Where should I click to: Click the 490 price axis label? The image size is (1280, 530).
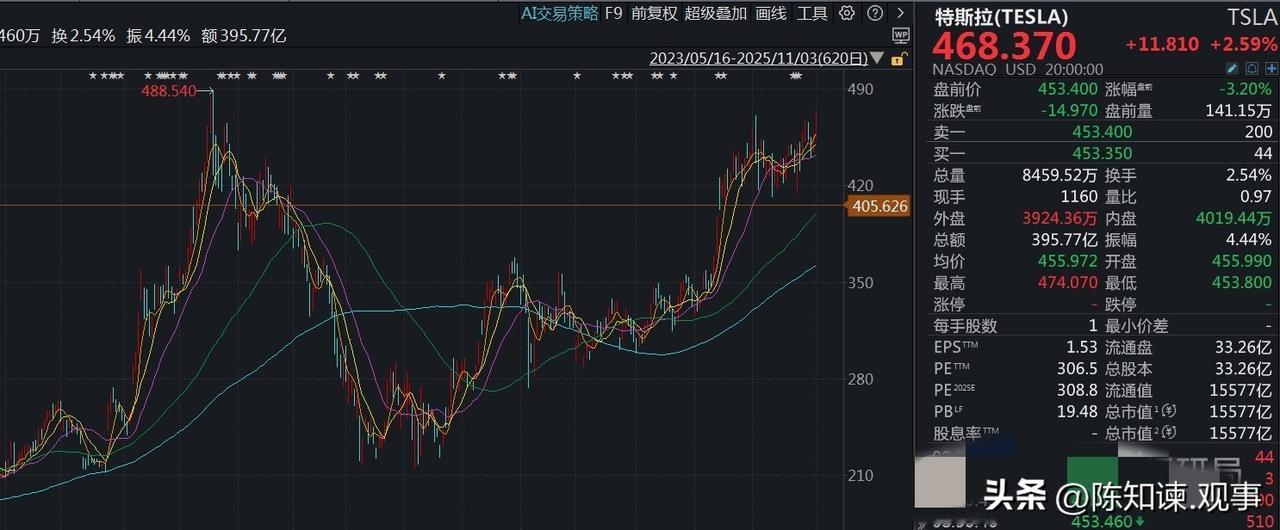[861, 89]
